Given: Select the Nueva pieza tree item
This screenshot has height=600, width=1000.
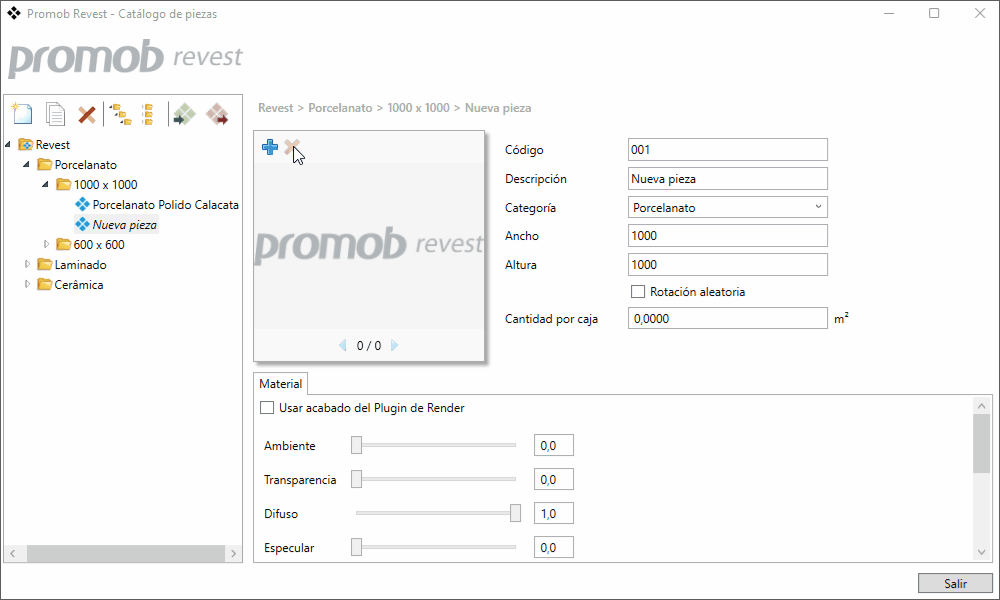Looking at the screenshot, I should pos(124,224).
